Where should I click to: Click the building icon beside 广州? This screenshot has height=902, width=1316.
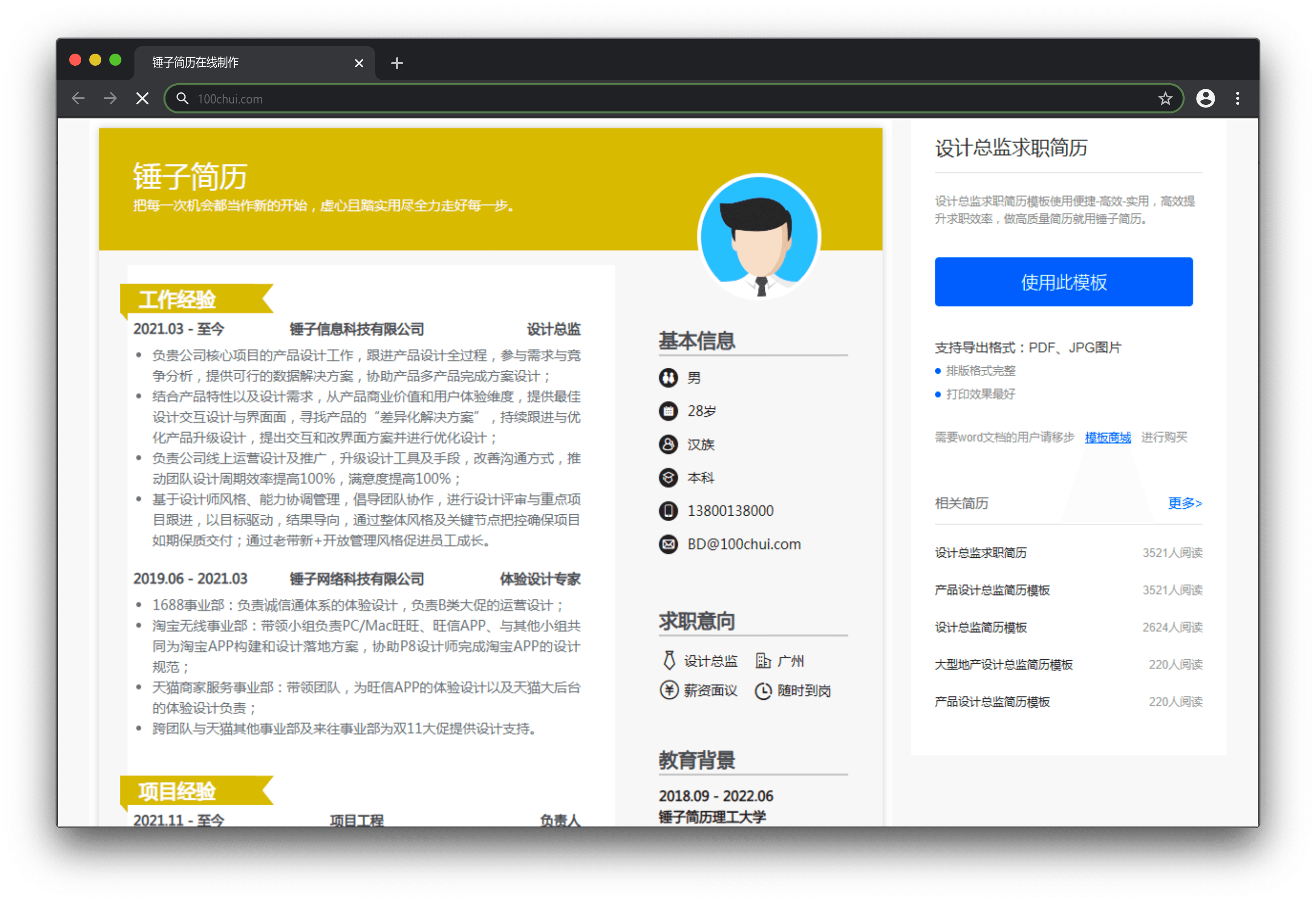[763, 661]
